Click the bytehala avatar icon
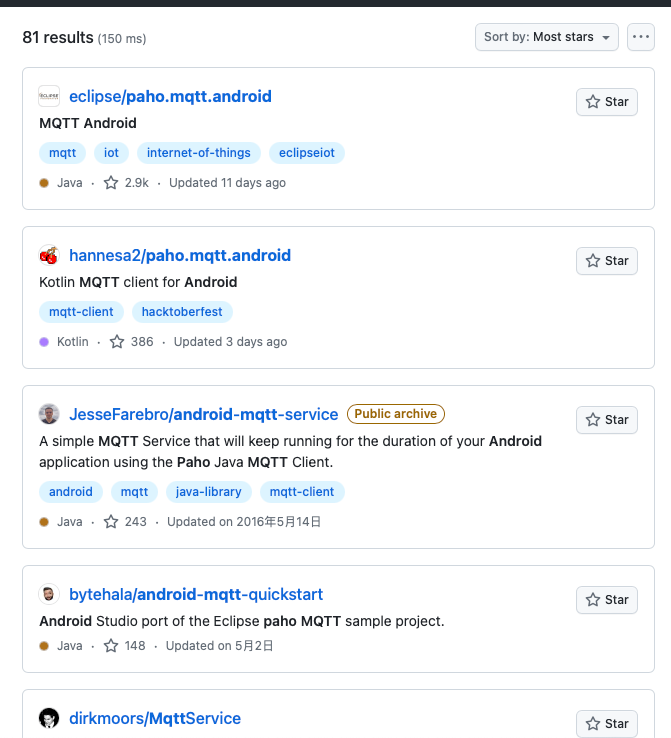The height and width of the screenshot is (738, 671). pyautogui.click(x=49, y=594)
